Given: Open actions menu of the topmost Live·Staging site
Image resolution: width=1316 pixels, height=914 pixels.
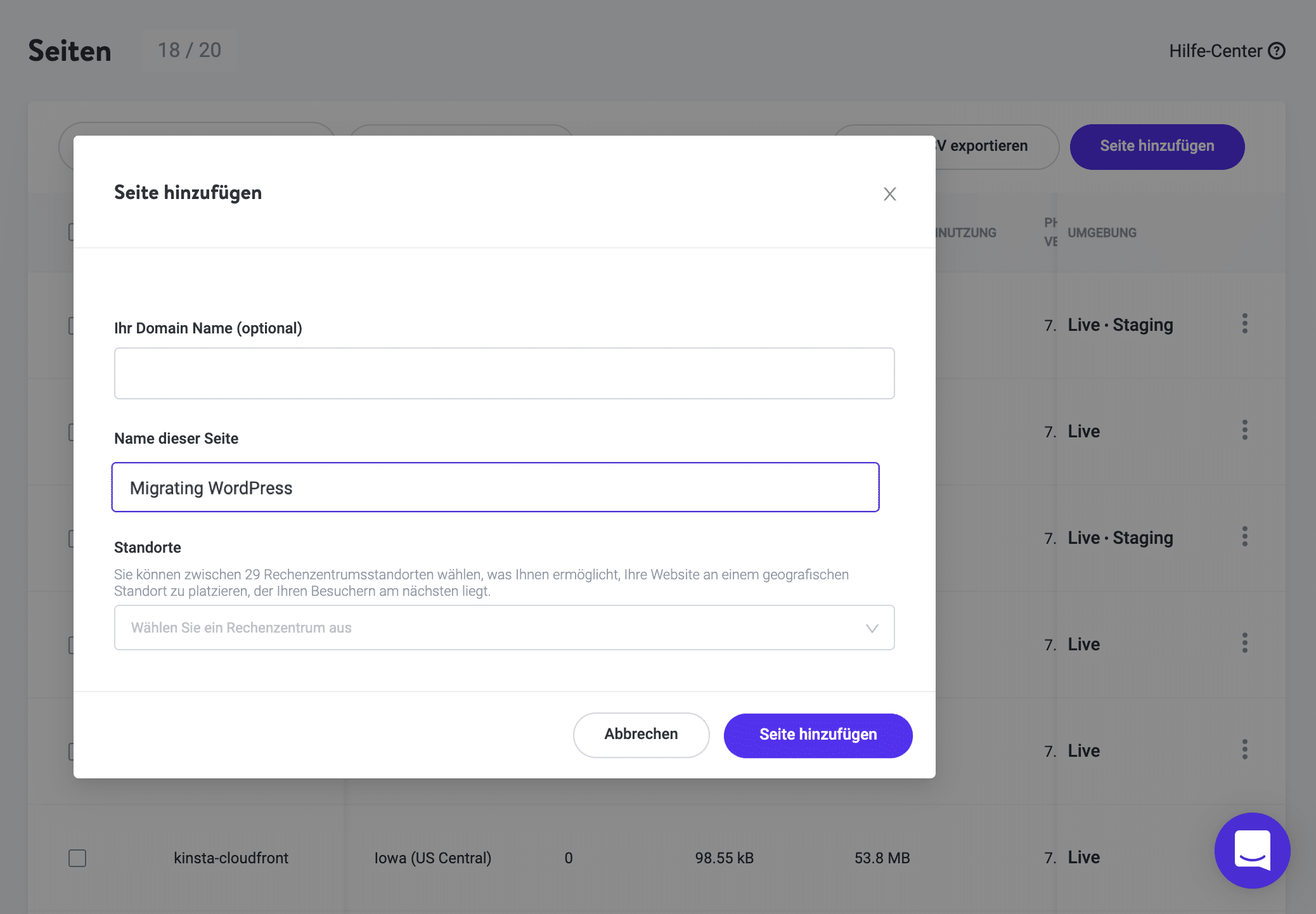Looking at the screenshot, I should pyautogui.click(x=1244, y=324).
